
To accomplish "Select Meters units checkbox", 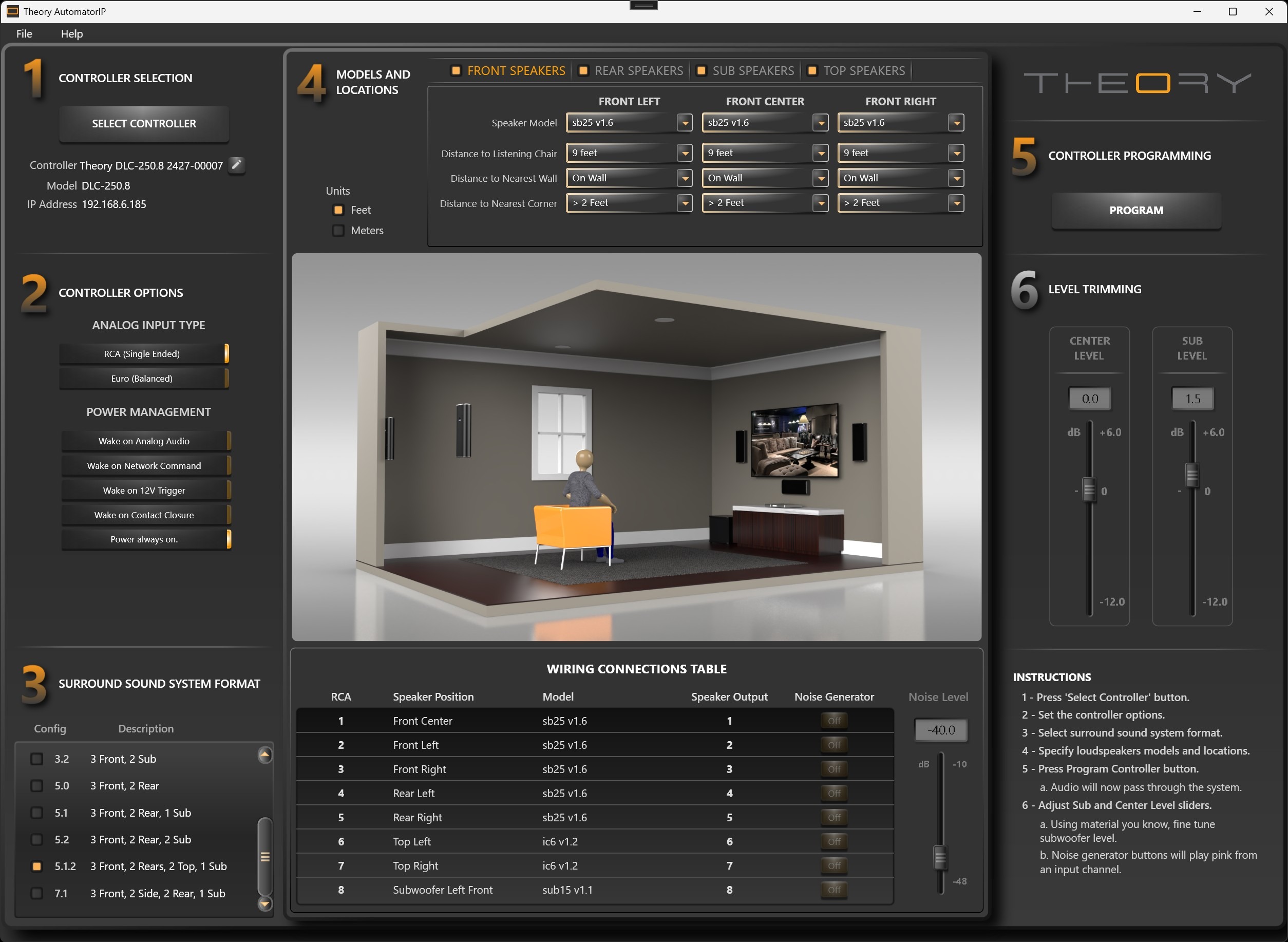I will [x=338, y=231].
